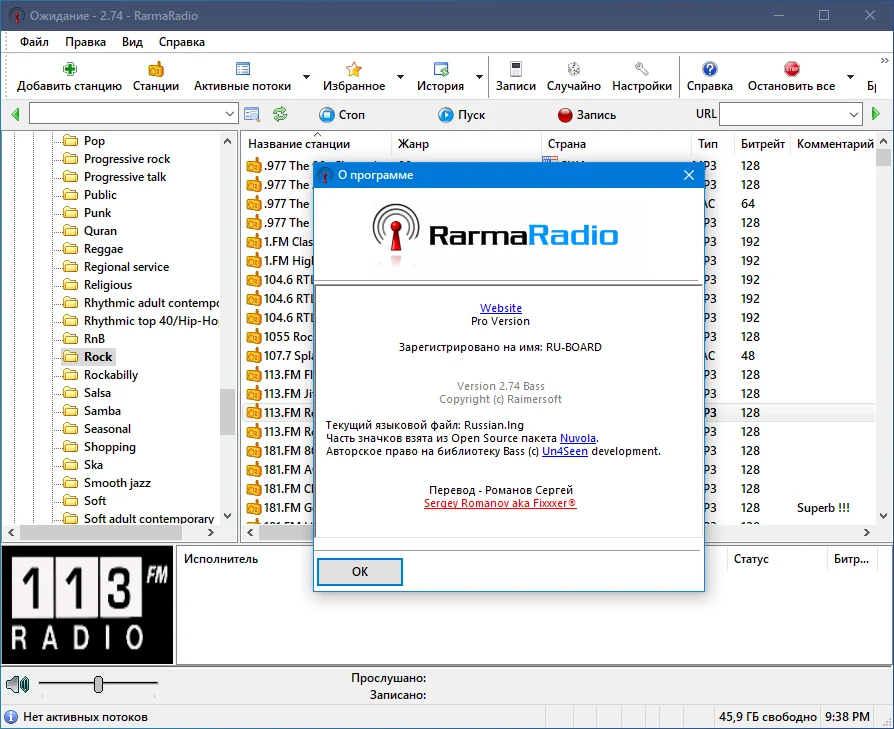The image size is (894, 729).
Task: Click the Add Station green plus icon
Action: coord(70,69)
